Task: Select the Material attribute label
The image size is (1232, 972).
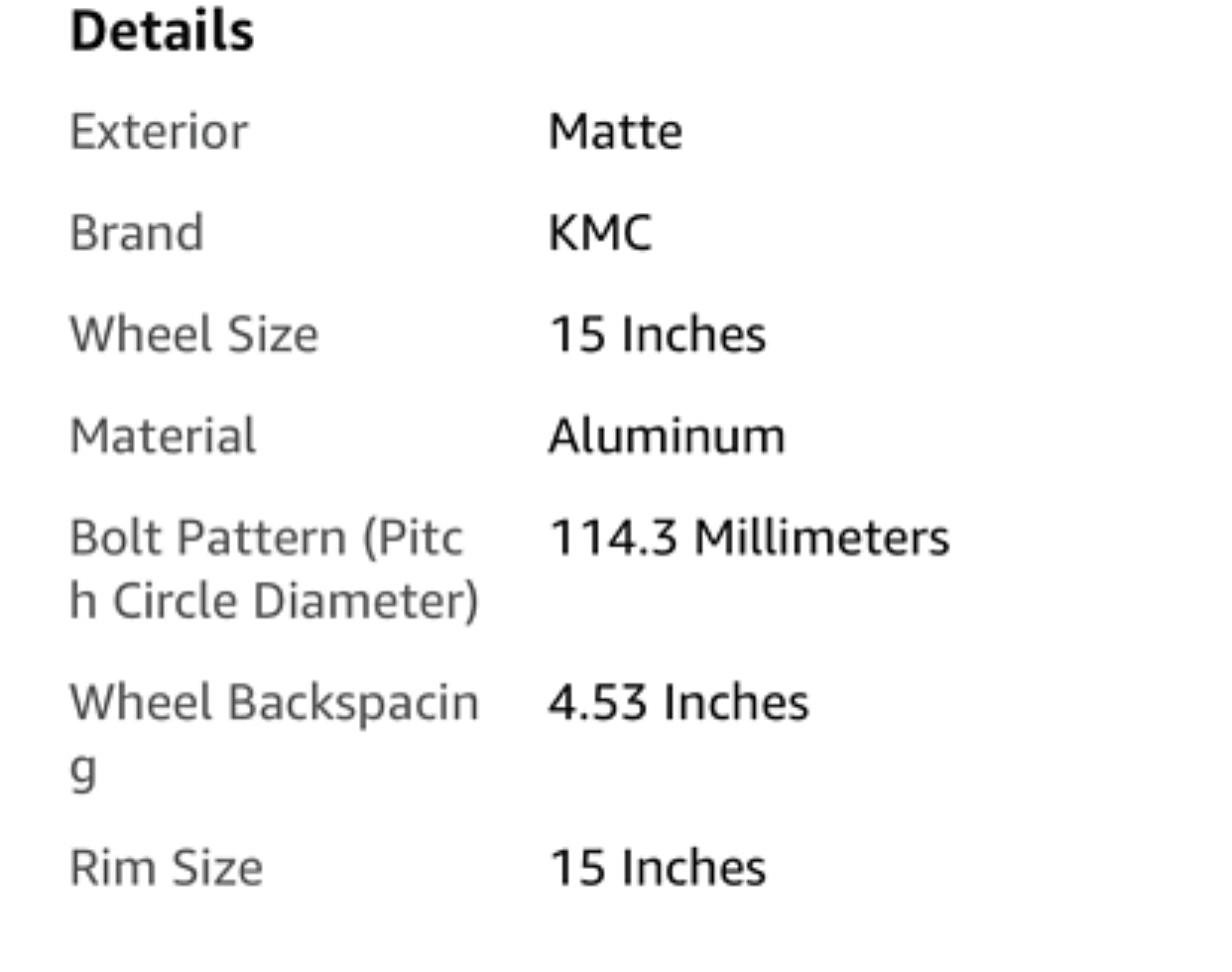Action: [x=163, y=435]
